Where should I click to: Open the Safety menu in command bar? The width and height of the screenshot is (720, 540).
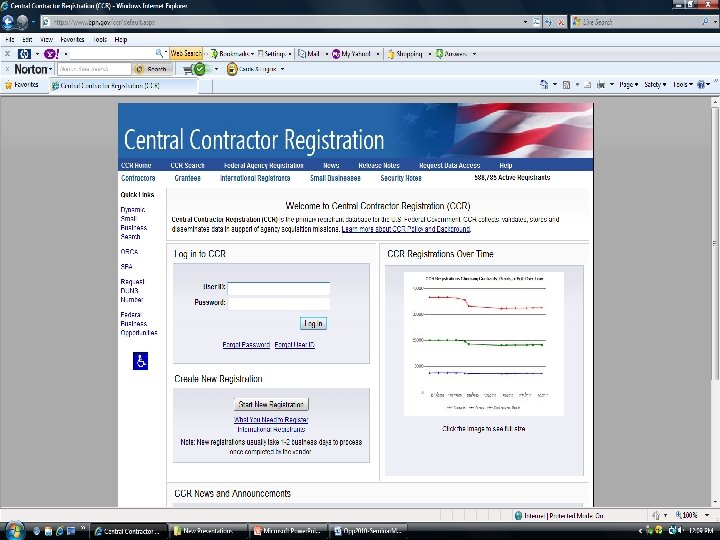tap(655, 84)
